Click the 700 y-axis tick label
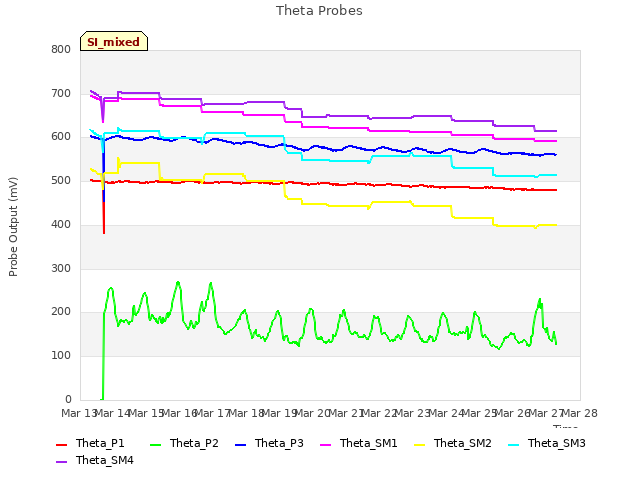The width and height of the screenshot is (640, 480). pyautogui.click(x=61, y=93)
